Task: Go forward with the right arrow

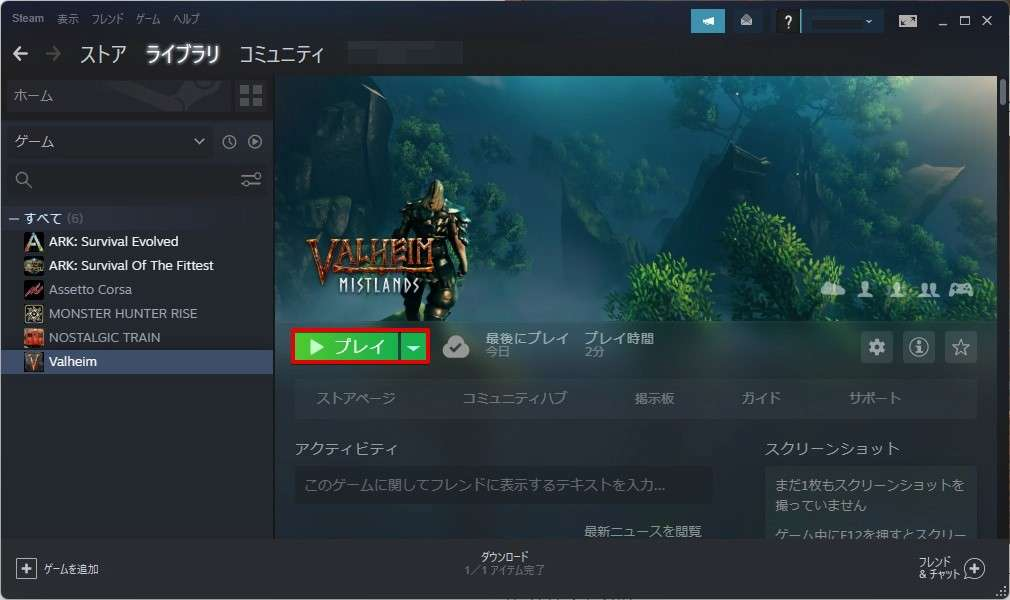Action: (x=53, y=54)
